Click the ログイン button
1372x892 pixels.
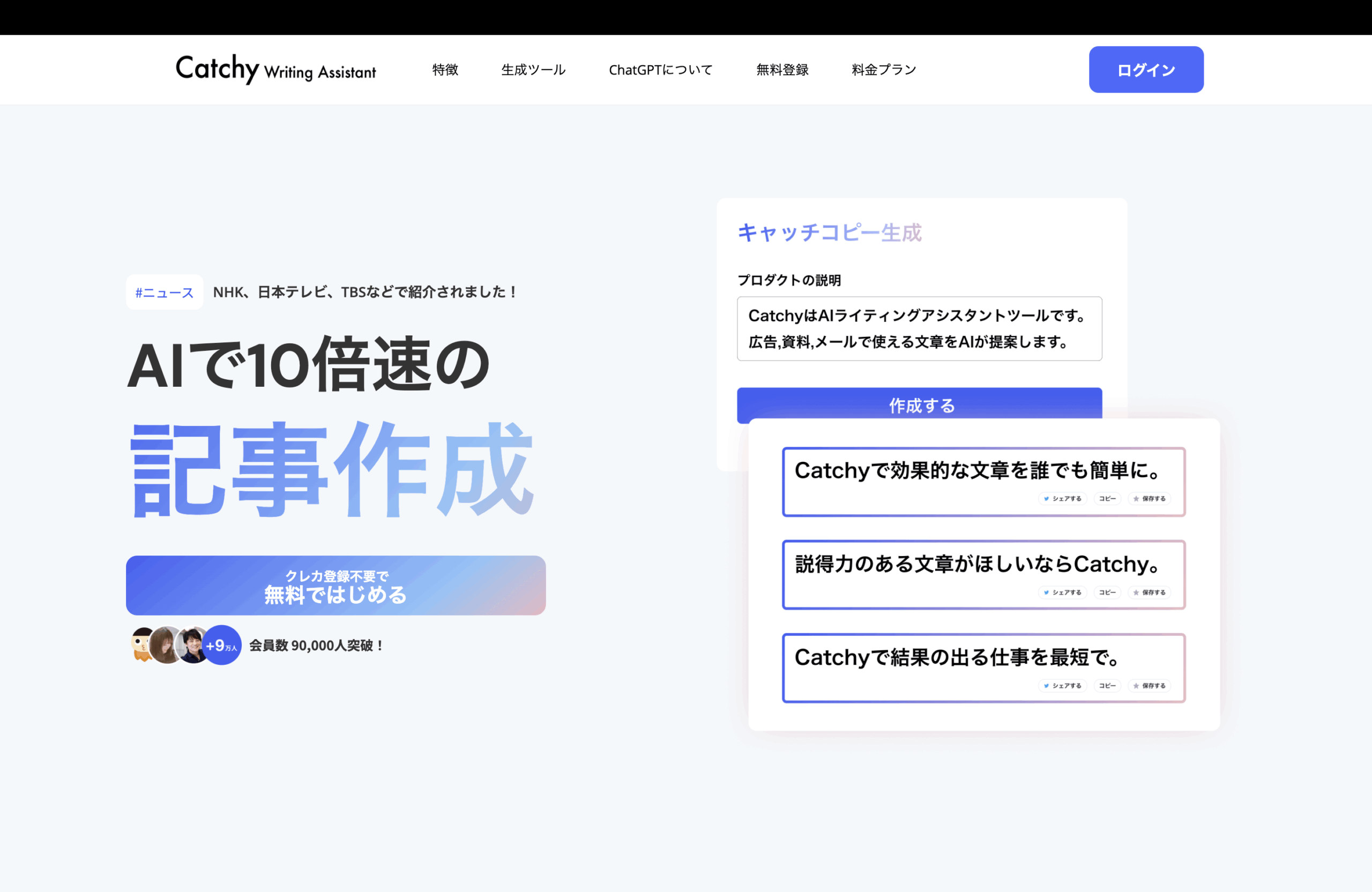click(1145, 69)
